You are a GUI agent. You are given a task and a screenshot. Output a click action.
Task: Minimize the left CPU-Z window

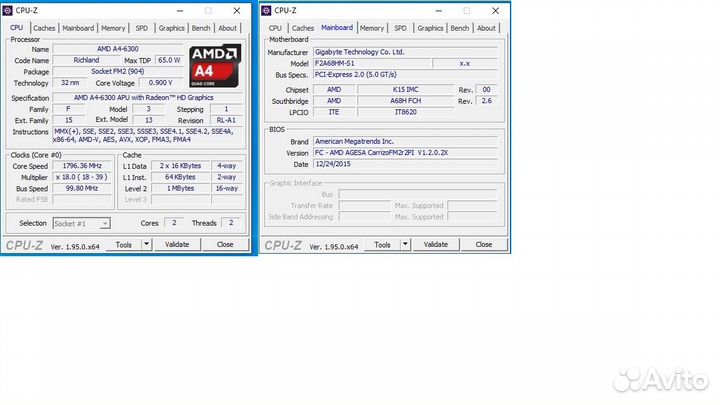(180, 11)
